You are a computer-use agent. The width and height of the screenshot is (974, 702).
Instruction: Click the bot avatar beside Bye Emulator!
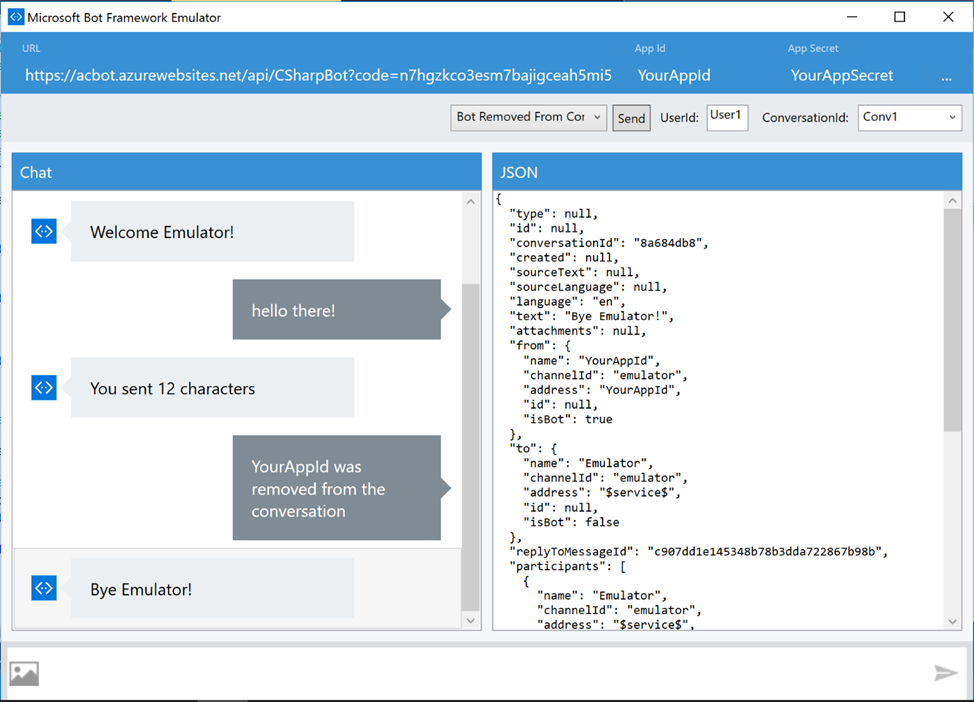43,588
